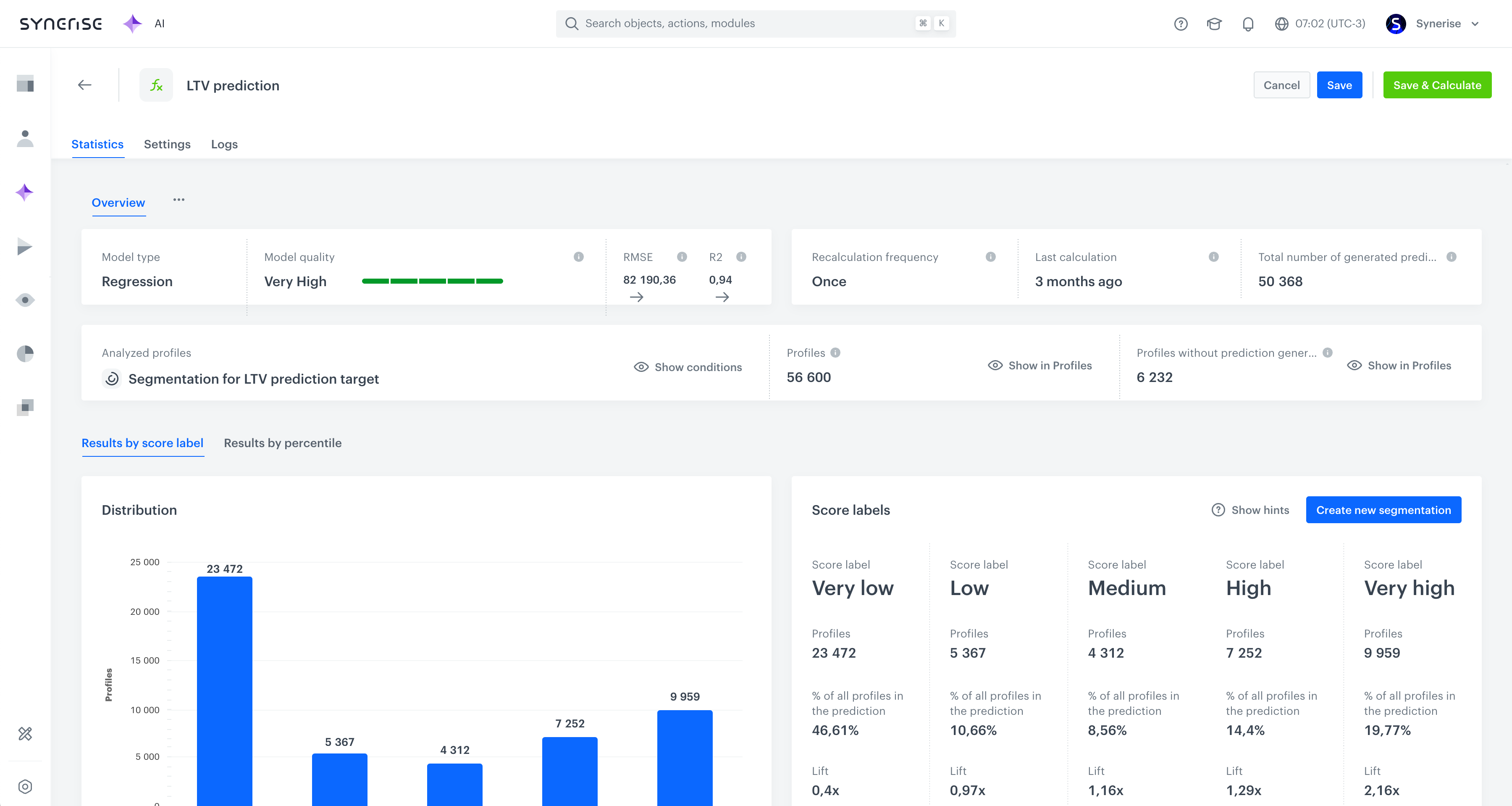Click the Save & Calculate button

[1438, 84]
